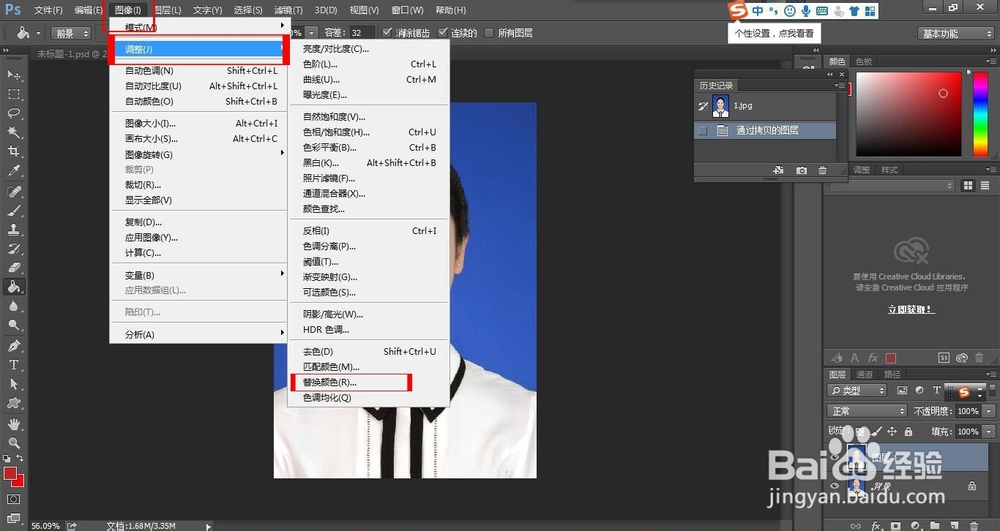Open the 填充 fill slider arrow
This screenshot has height=531, width=1000.
tap(989, 432)
